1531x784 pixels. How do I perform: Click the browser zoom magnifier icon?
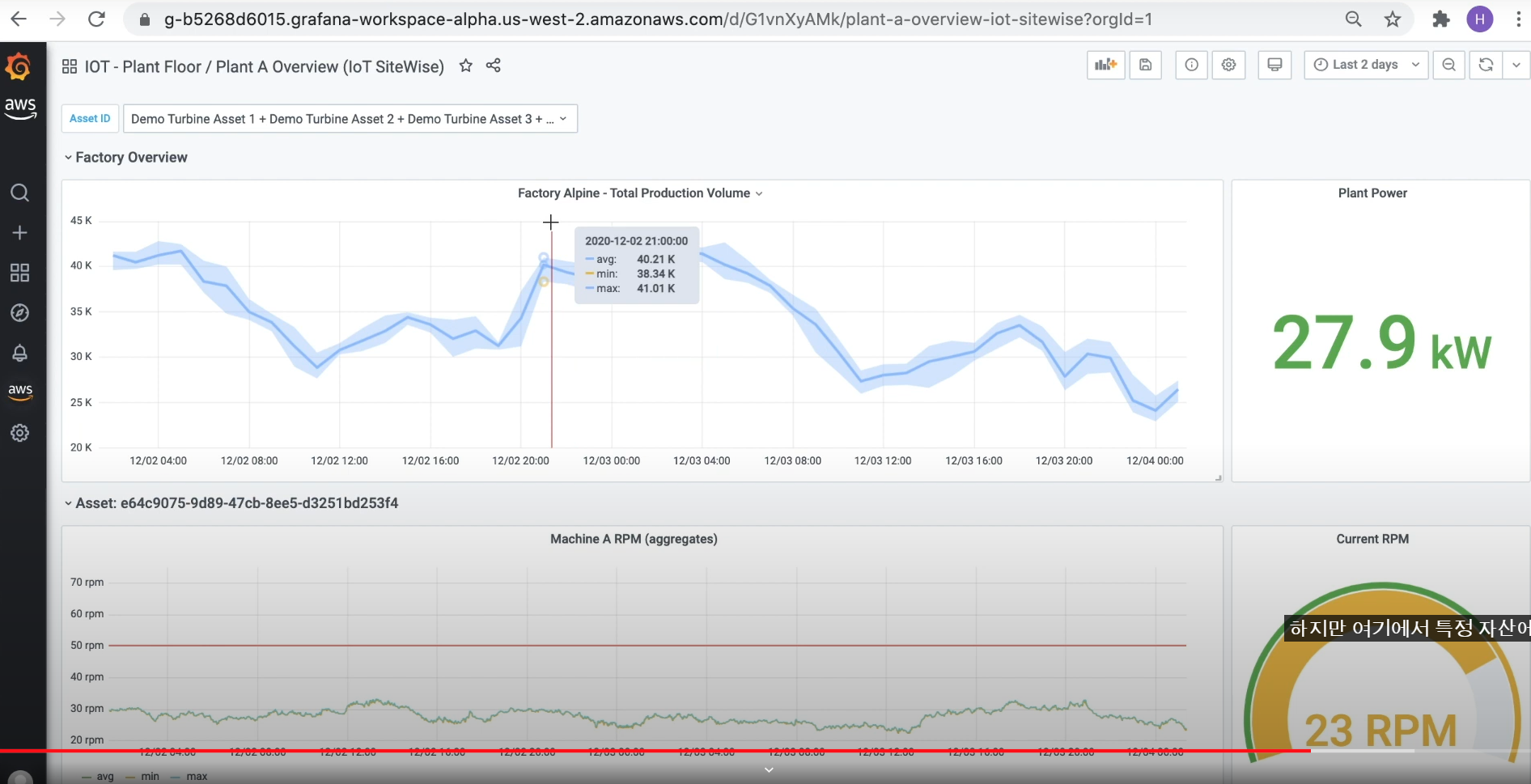(x=1353, y=19)
